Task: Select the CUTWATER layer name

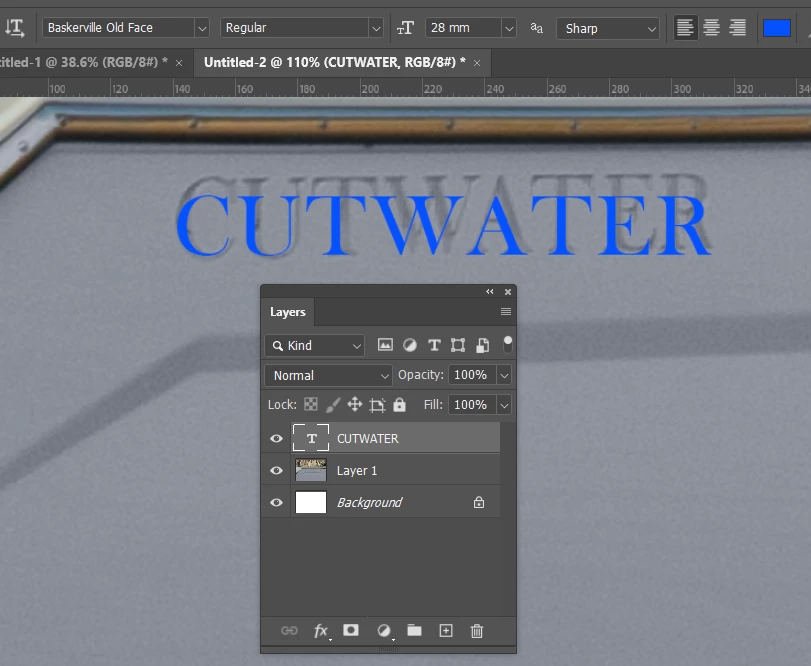Action: click(368, 438)
